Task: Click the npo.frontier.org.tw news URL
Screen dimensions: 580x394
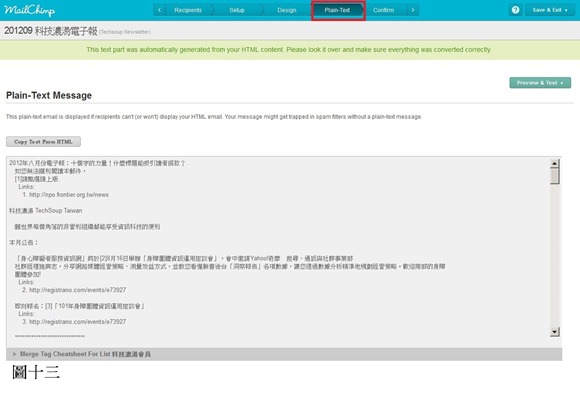Action: (69, 195)
